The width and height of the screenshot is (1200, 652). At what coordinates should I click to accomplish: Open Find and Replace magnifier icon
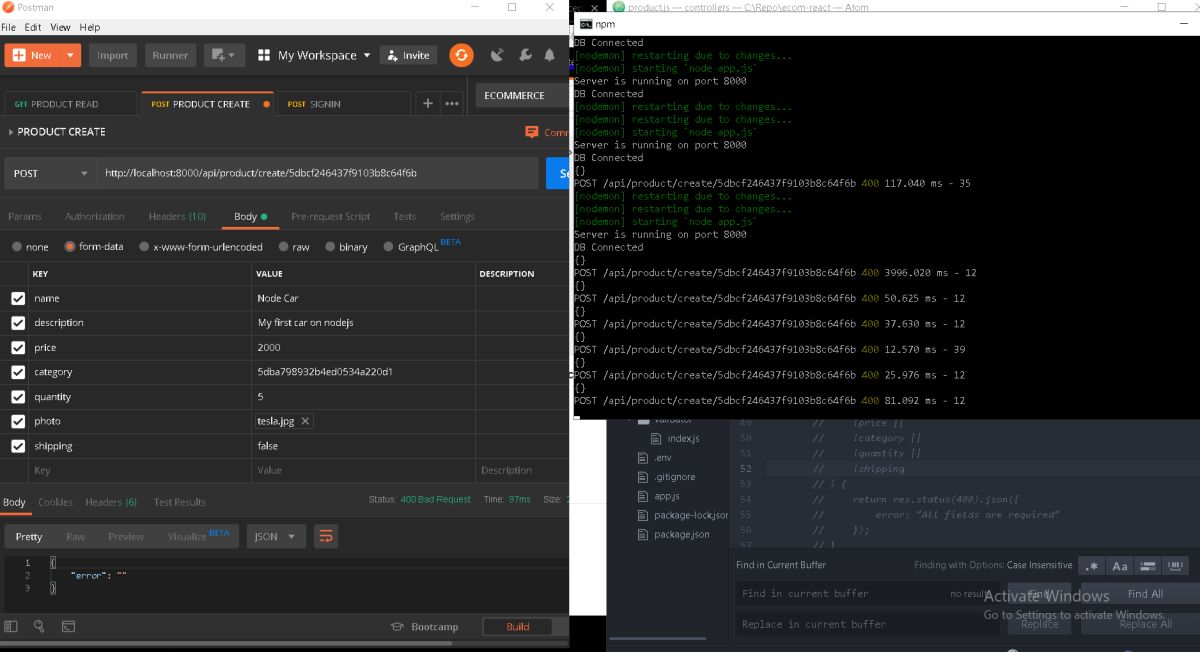point(39,627)
